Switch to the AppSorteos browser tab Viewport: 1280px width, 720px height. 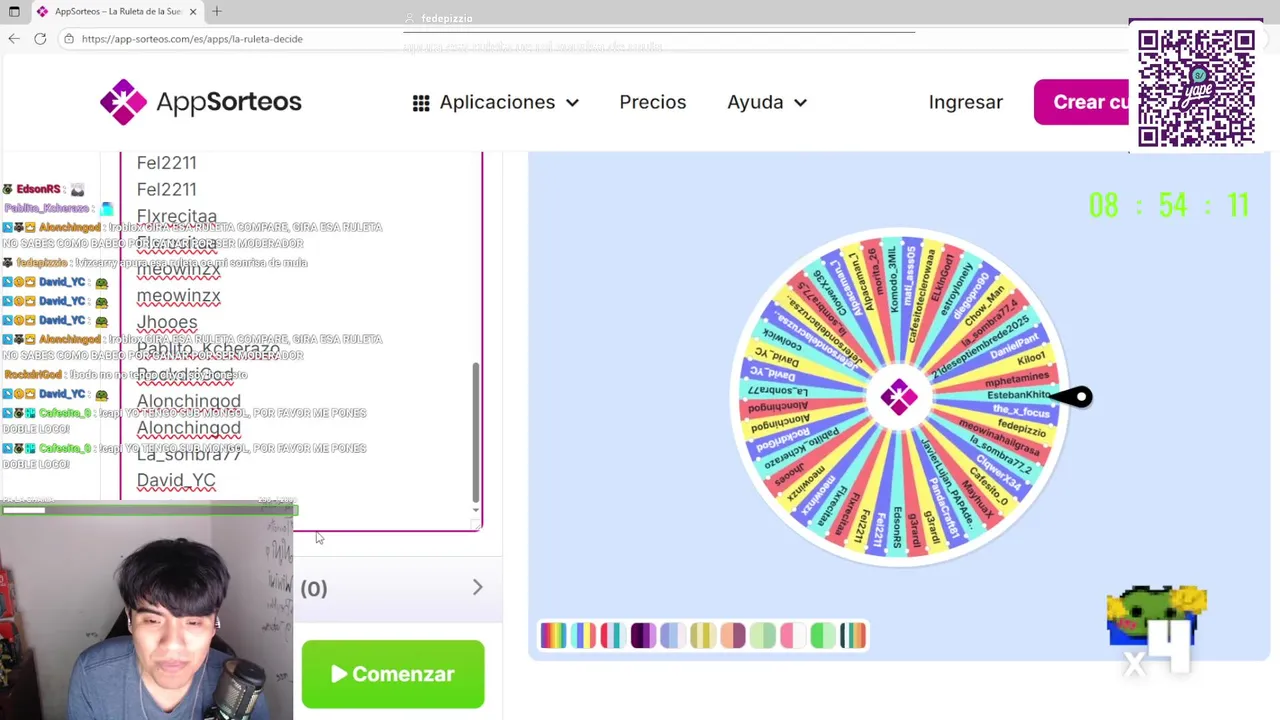pos(117,11)
